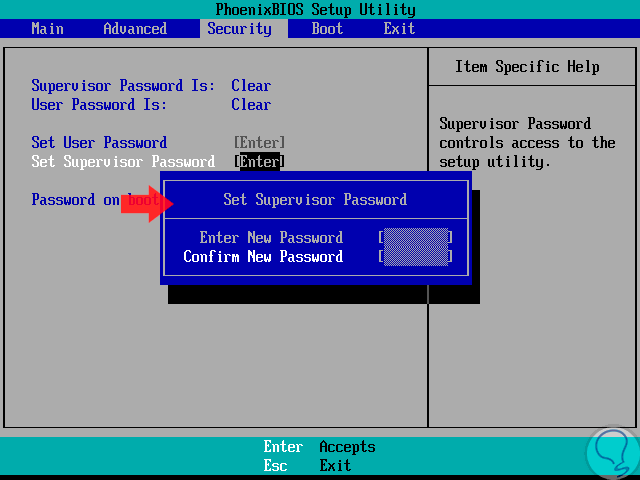Go to the Boot tab
Viewport: 640px width, 480px height.
pos(327,29)
